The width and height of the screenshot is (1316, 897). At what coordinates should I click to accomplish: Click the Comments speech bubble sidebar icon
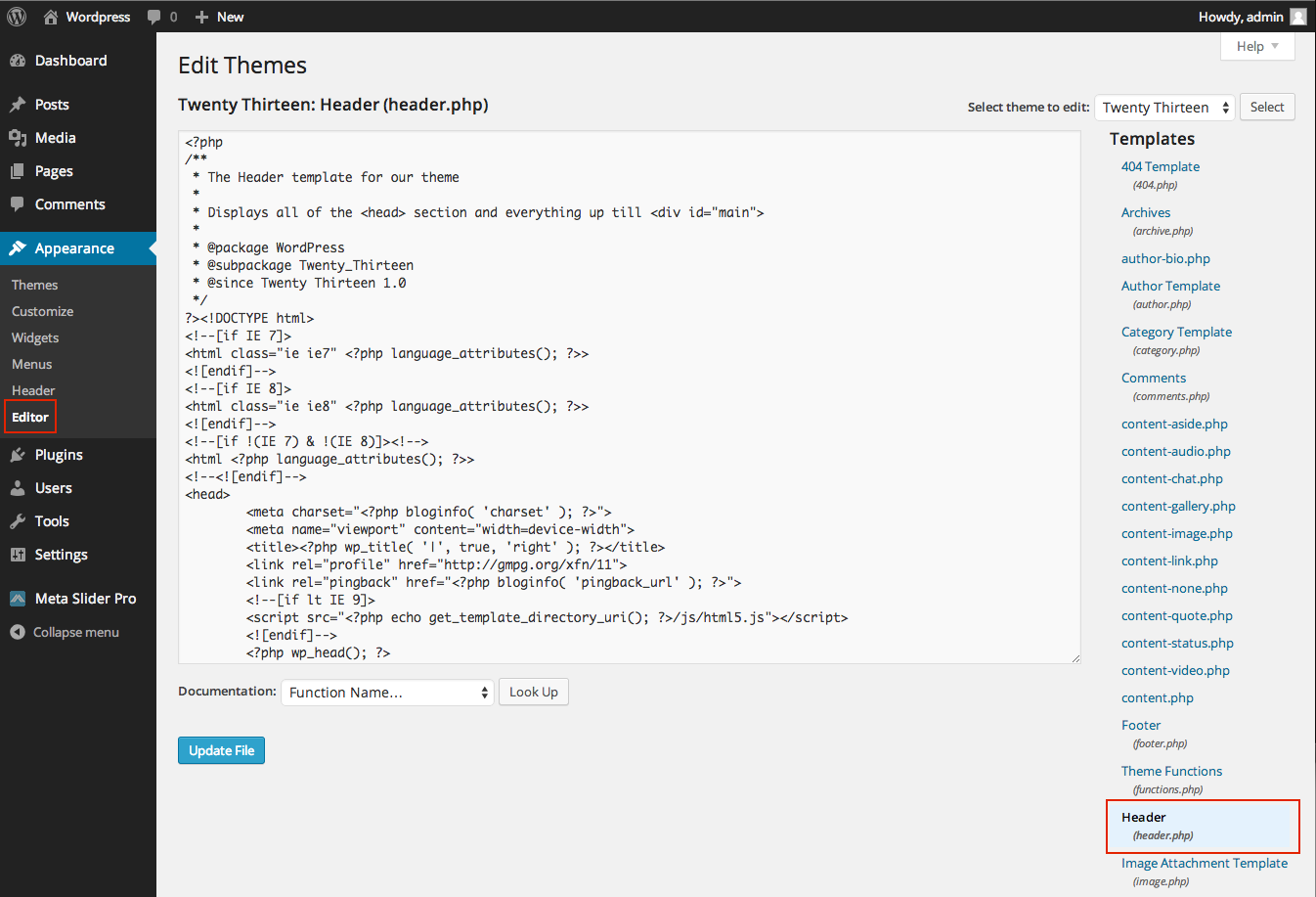pos(18,204)
